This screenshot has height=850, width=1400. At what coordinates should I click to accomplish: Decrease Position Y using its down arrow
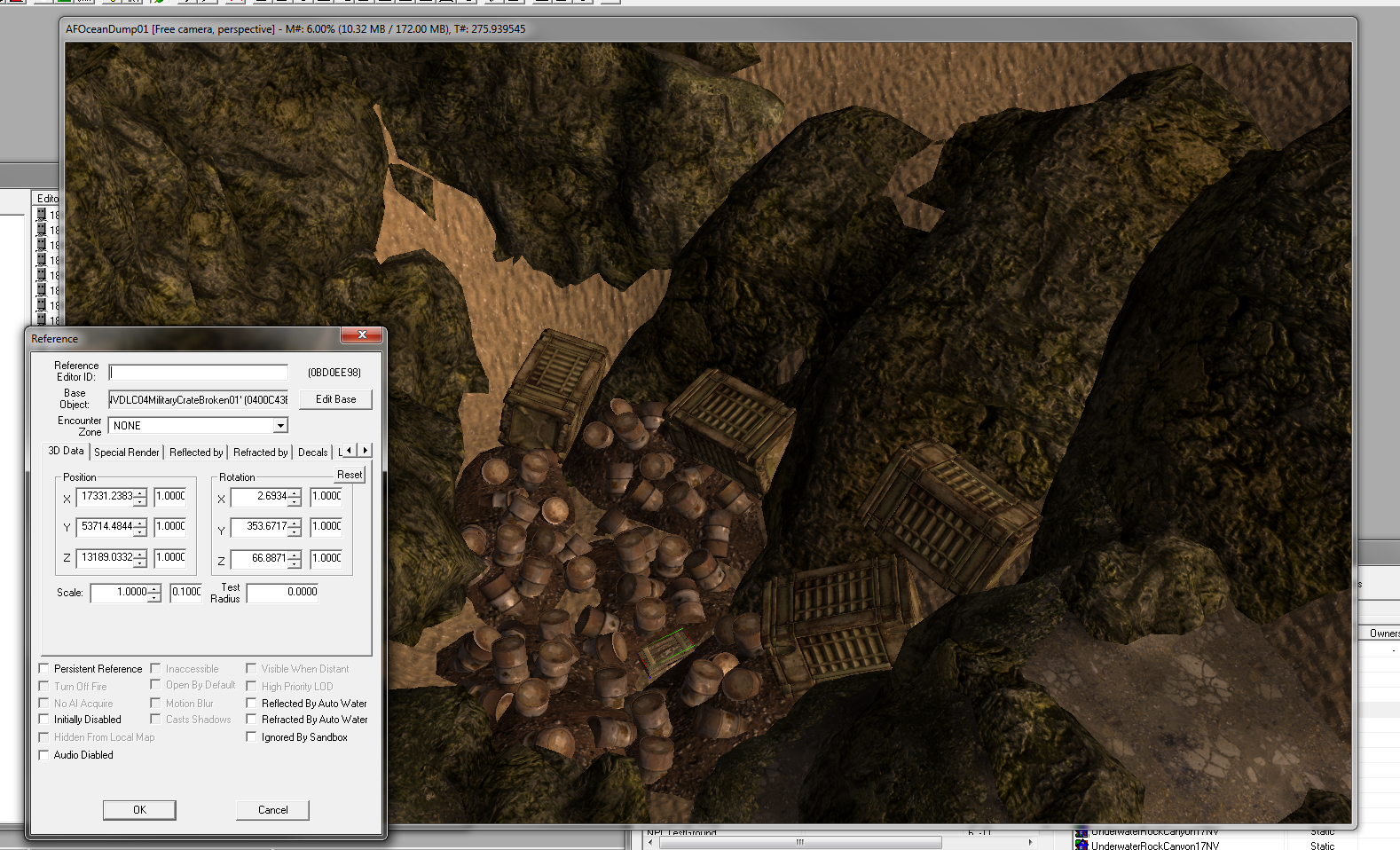[x=140, y=532]
